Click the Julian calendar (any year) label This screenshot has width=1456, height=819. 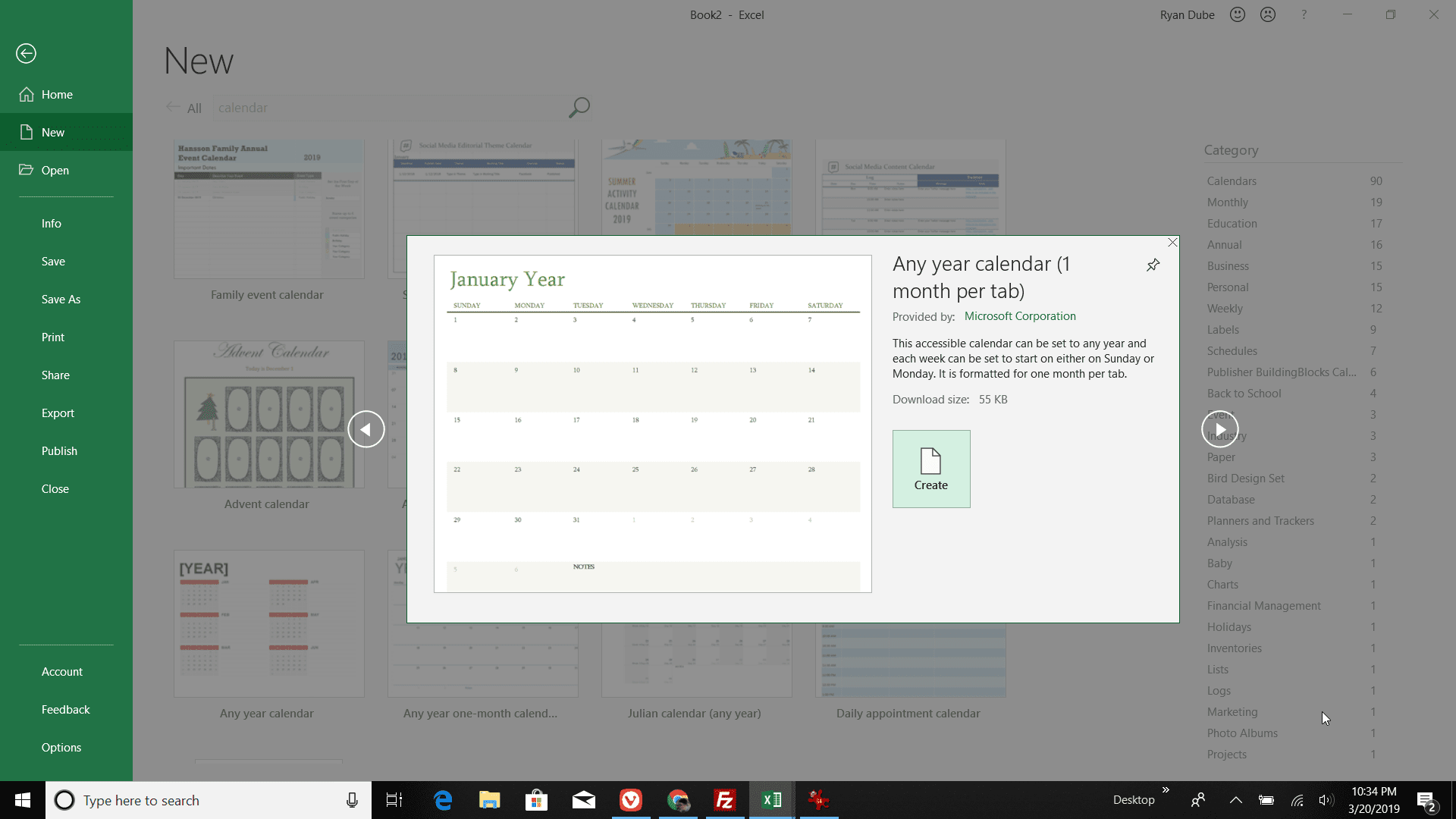coord(694,713)
